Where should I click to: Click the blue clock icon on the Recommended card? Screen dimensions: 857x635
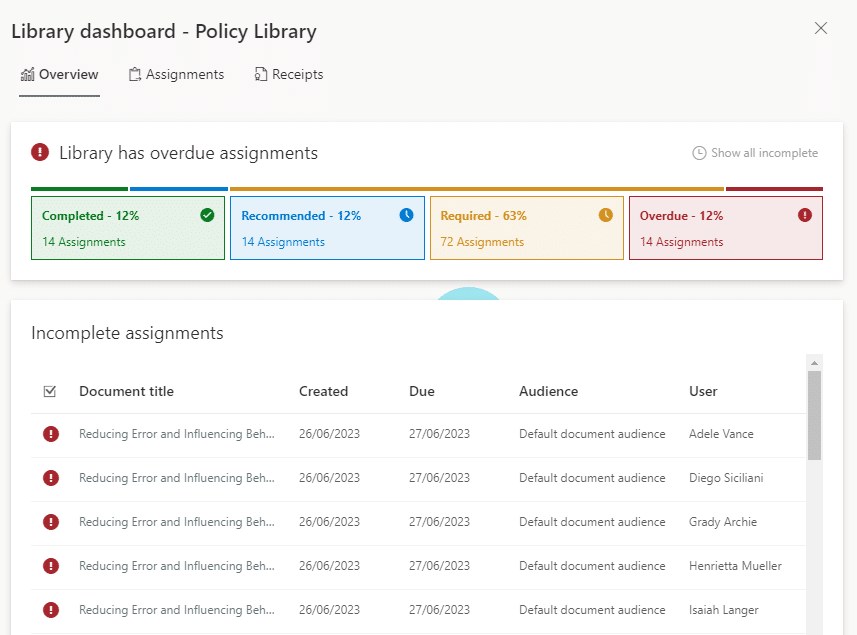407,214
